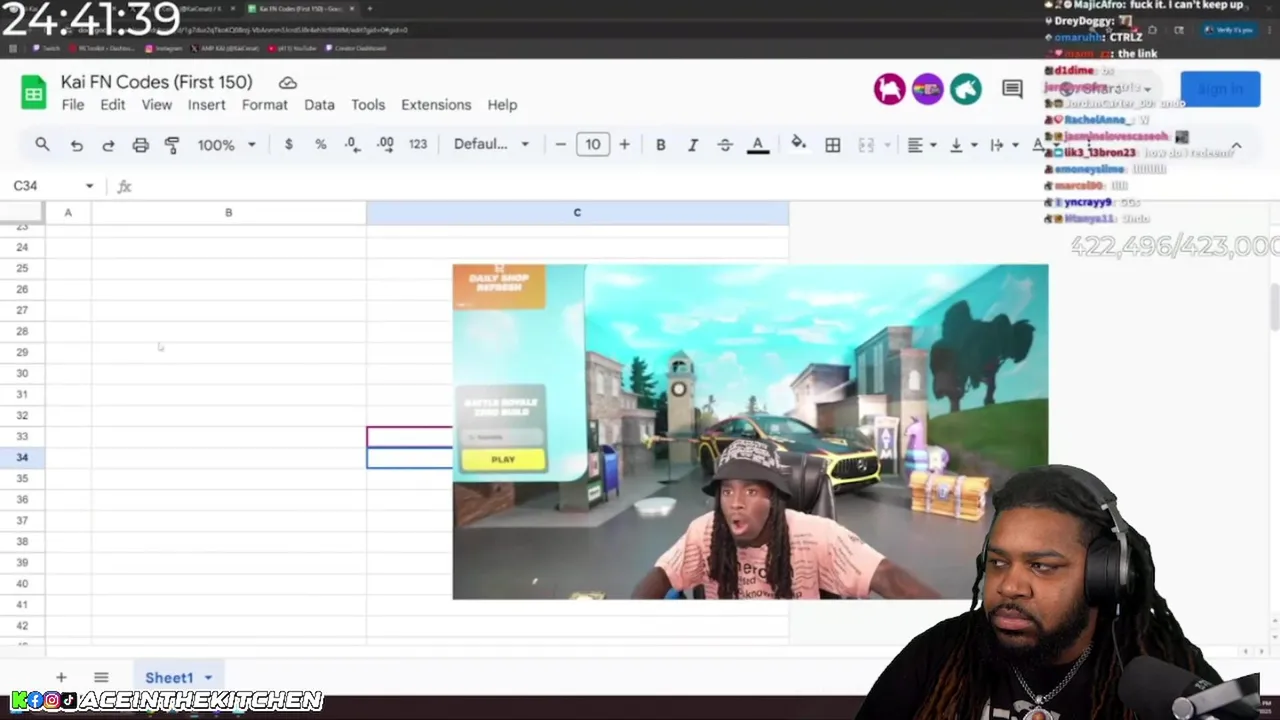Open the comment history icon

1012,89
